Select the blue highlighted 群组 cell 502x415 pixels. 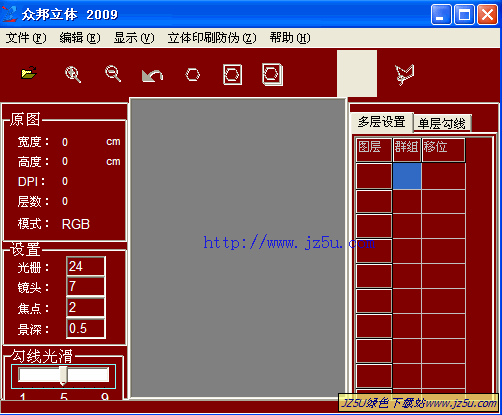[407, 176]
